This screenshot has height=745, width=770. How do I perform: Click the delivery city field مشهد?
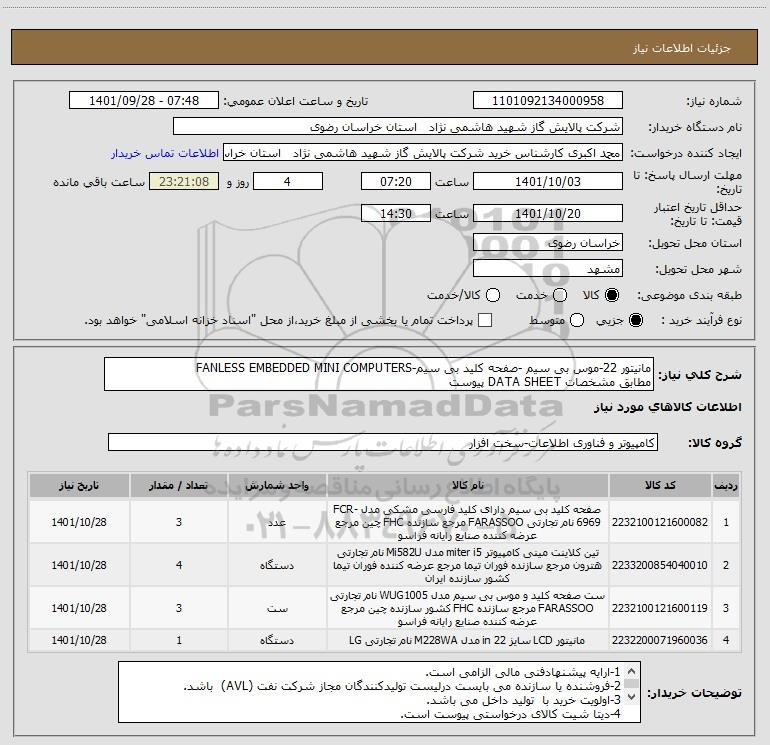[548, 269]
